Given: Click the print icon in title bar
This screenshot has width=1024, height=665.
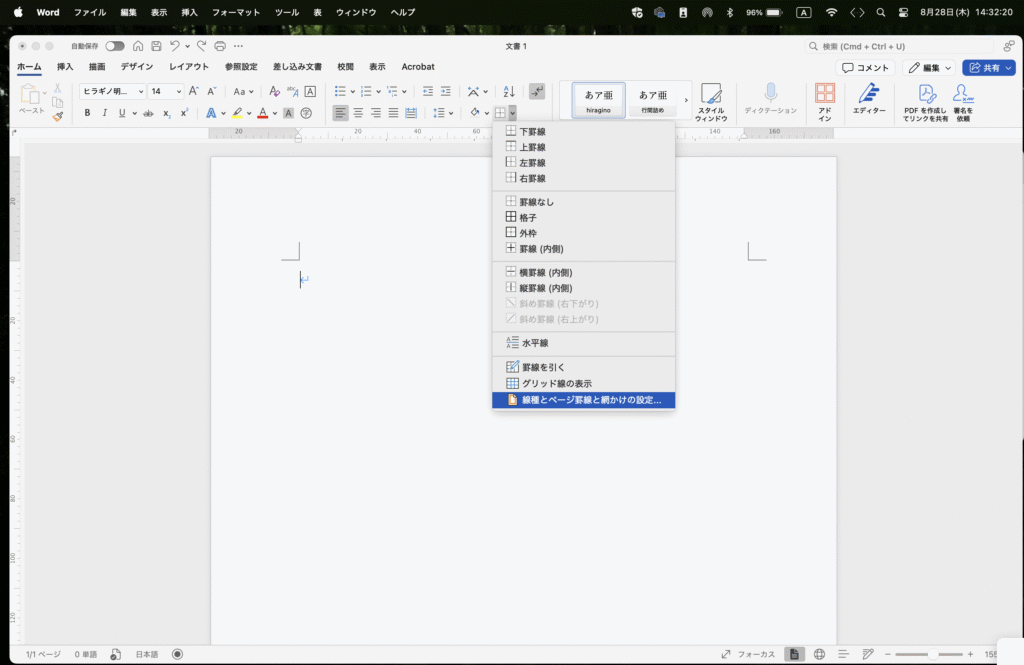Looking at the screenshot, I should pyautogui.click(x=220, y=46).
